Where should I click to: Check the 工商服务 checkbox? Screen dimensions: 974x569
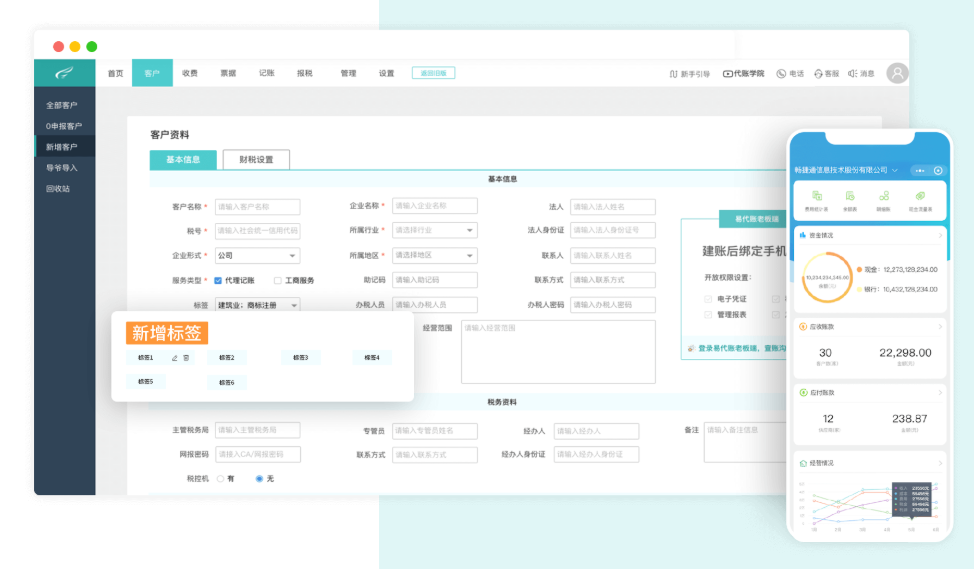tap(278, 281)
